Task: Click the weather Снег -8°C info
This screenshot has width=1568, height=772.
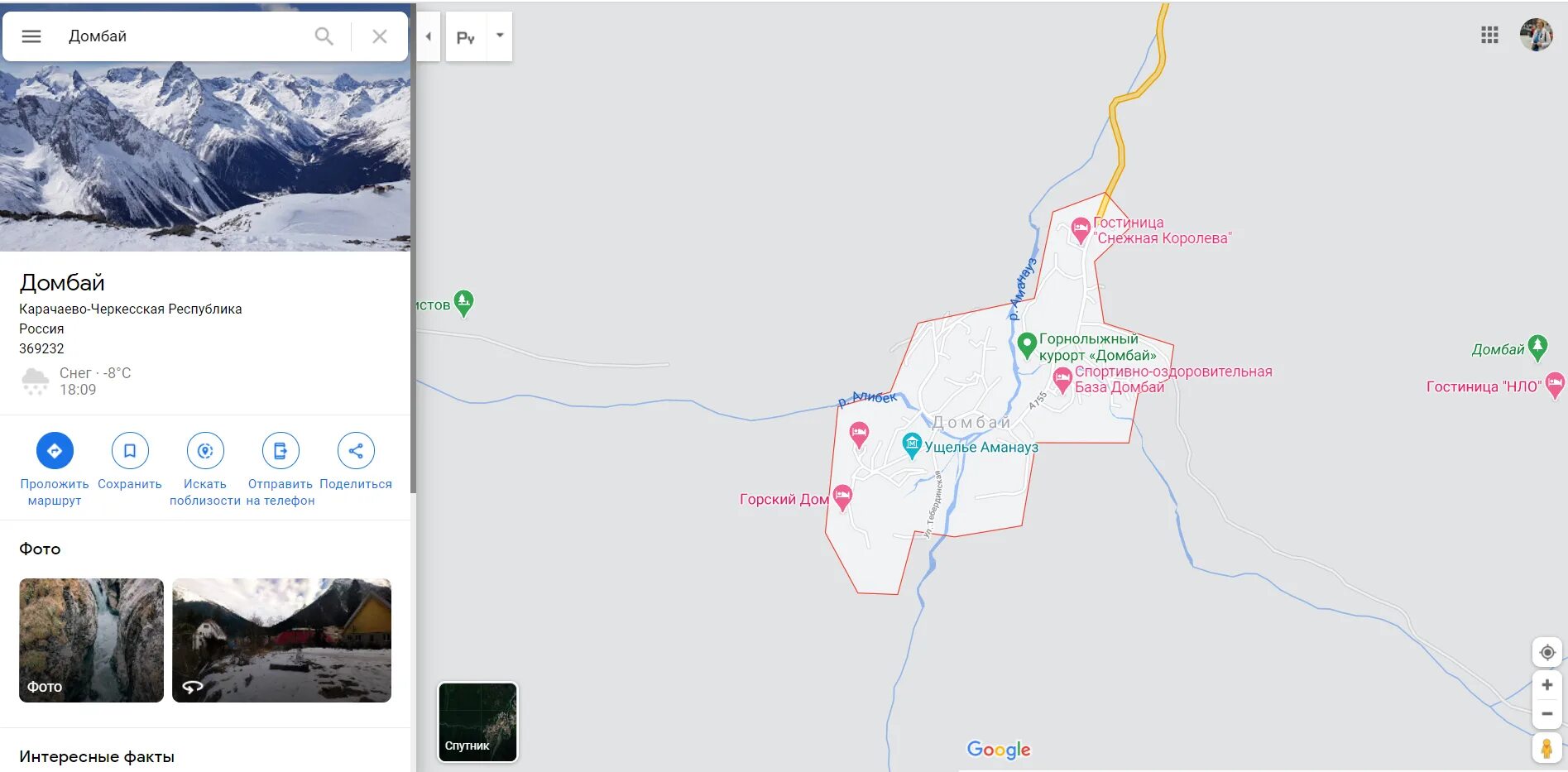Action: point(76,381)
